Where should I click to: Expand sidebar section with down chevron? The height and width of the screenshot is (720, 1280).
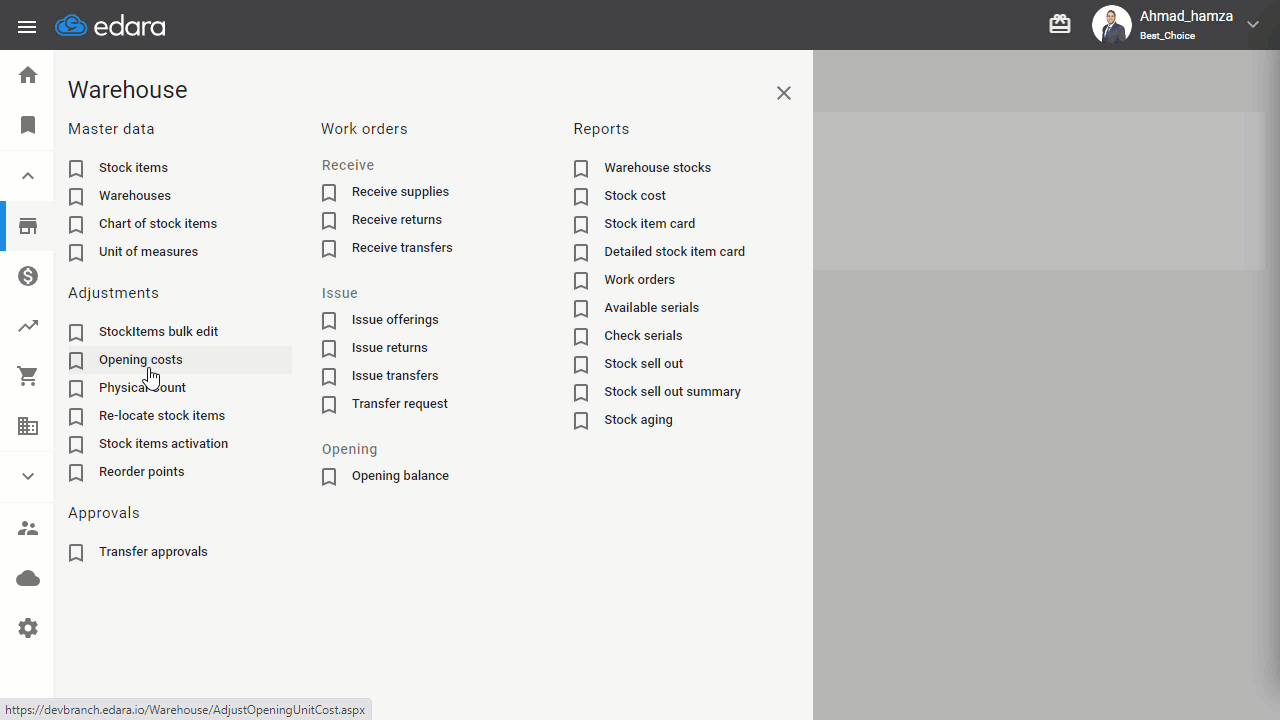(x=28, y=476)
